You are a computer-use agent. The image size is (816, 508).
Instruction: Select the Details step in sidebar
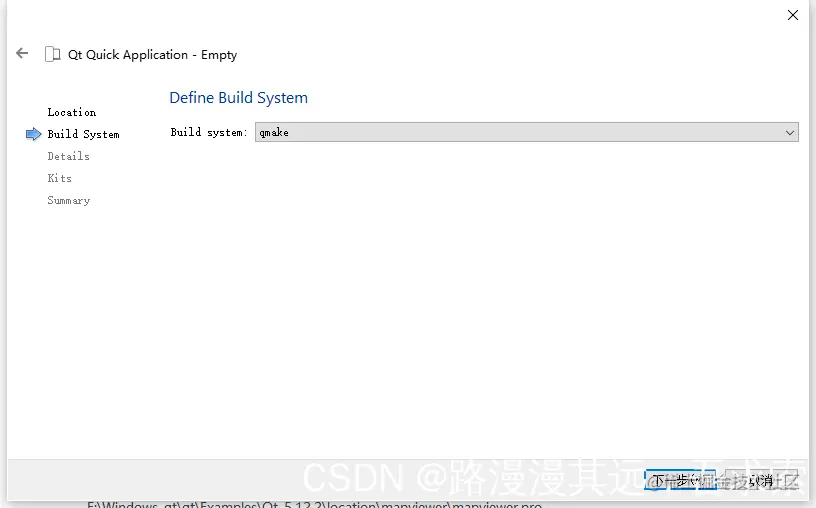[68, 156]
